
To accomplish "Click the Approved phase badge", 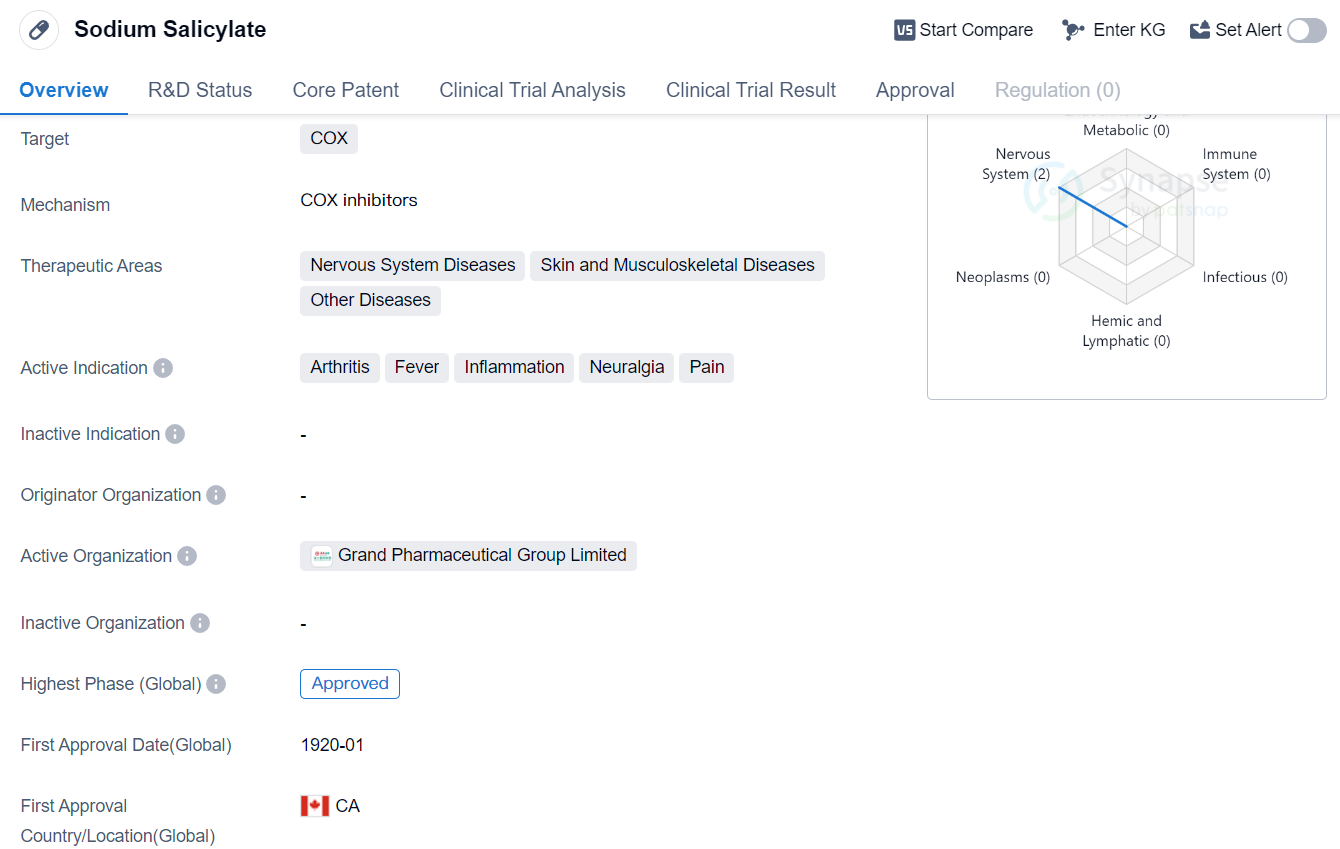I will tap(350, 684).
